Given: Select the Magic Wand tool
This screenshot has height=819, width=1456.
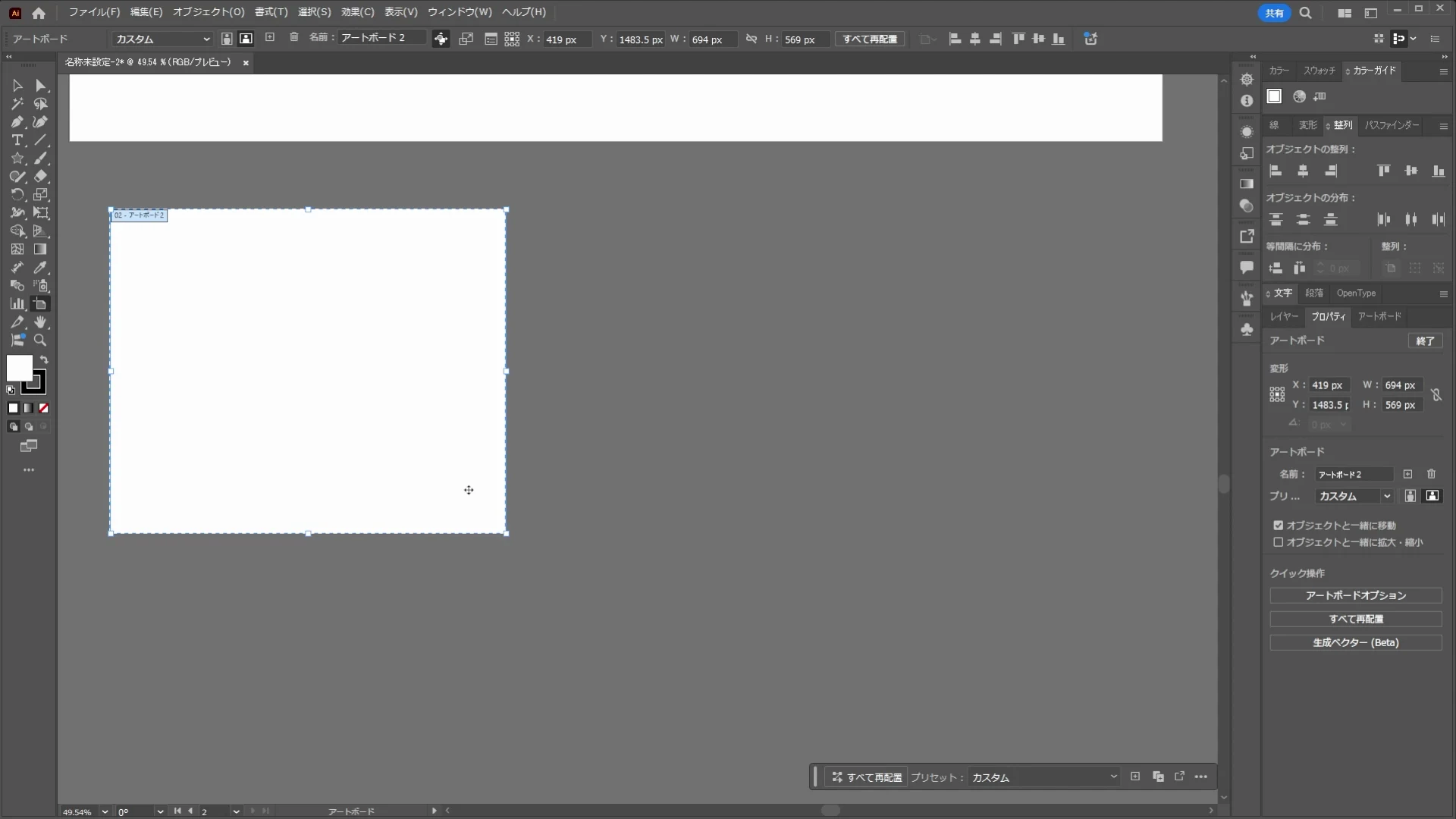Looking at the screenshot, I should pos(17,104).
